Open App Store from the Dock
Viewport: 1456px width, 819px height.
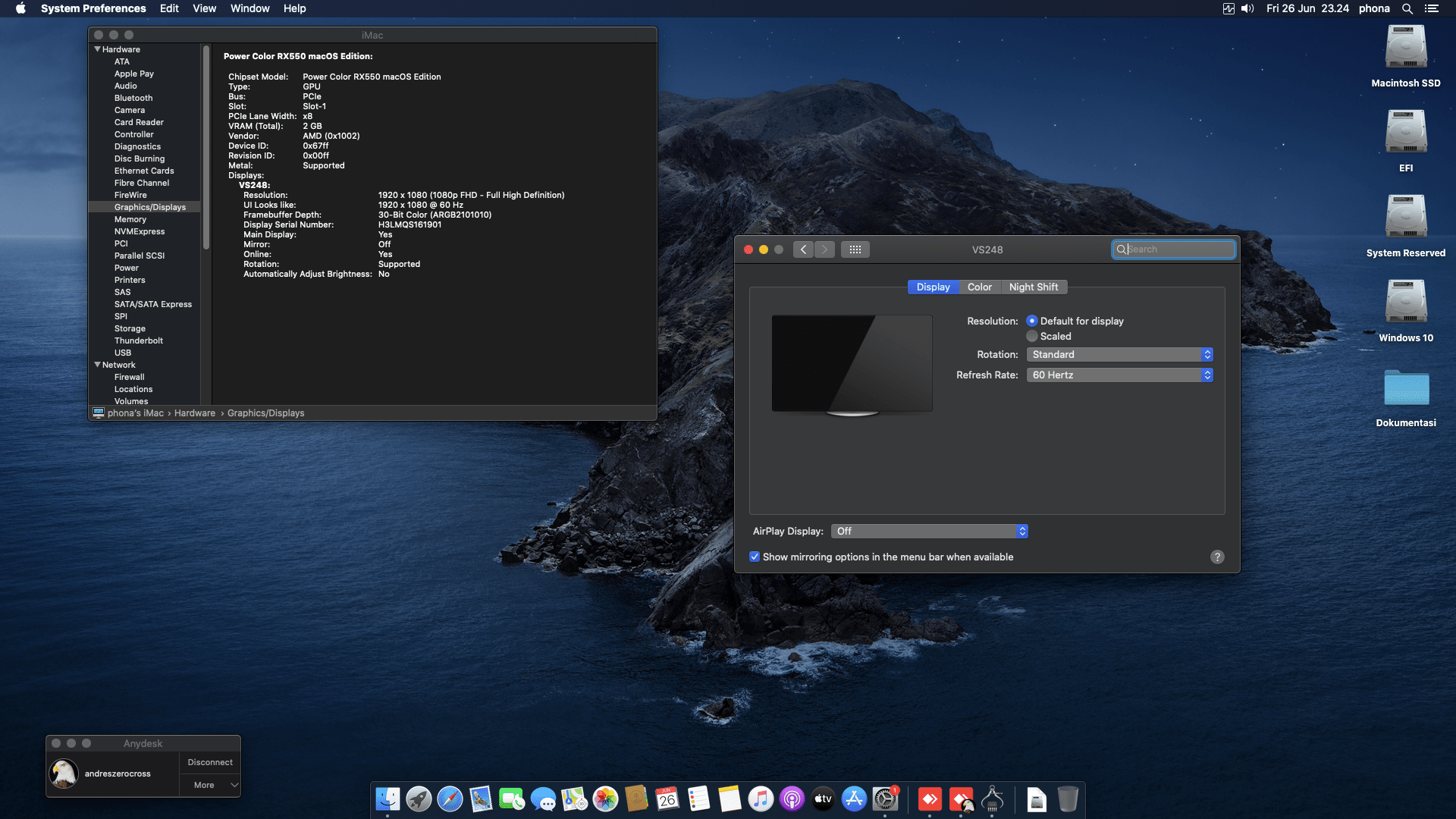854,799
